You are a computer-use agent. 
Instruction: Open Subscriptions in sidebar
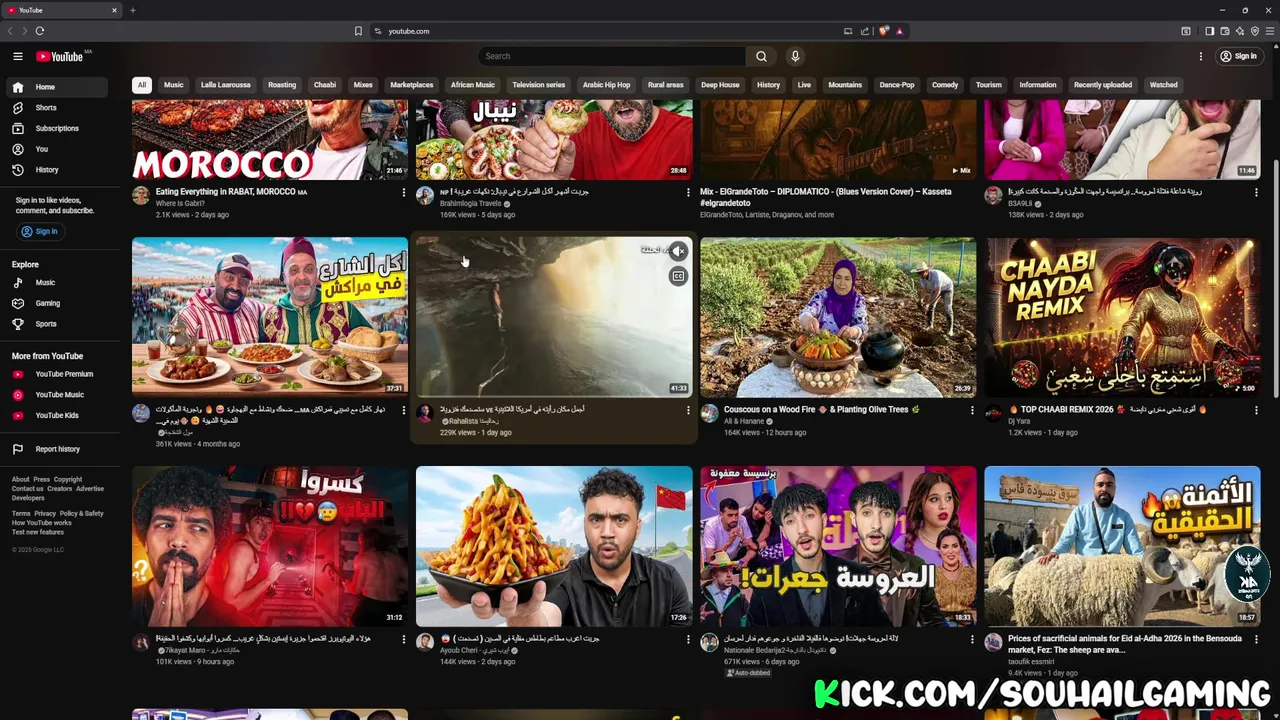55,128
